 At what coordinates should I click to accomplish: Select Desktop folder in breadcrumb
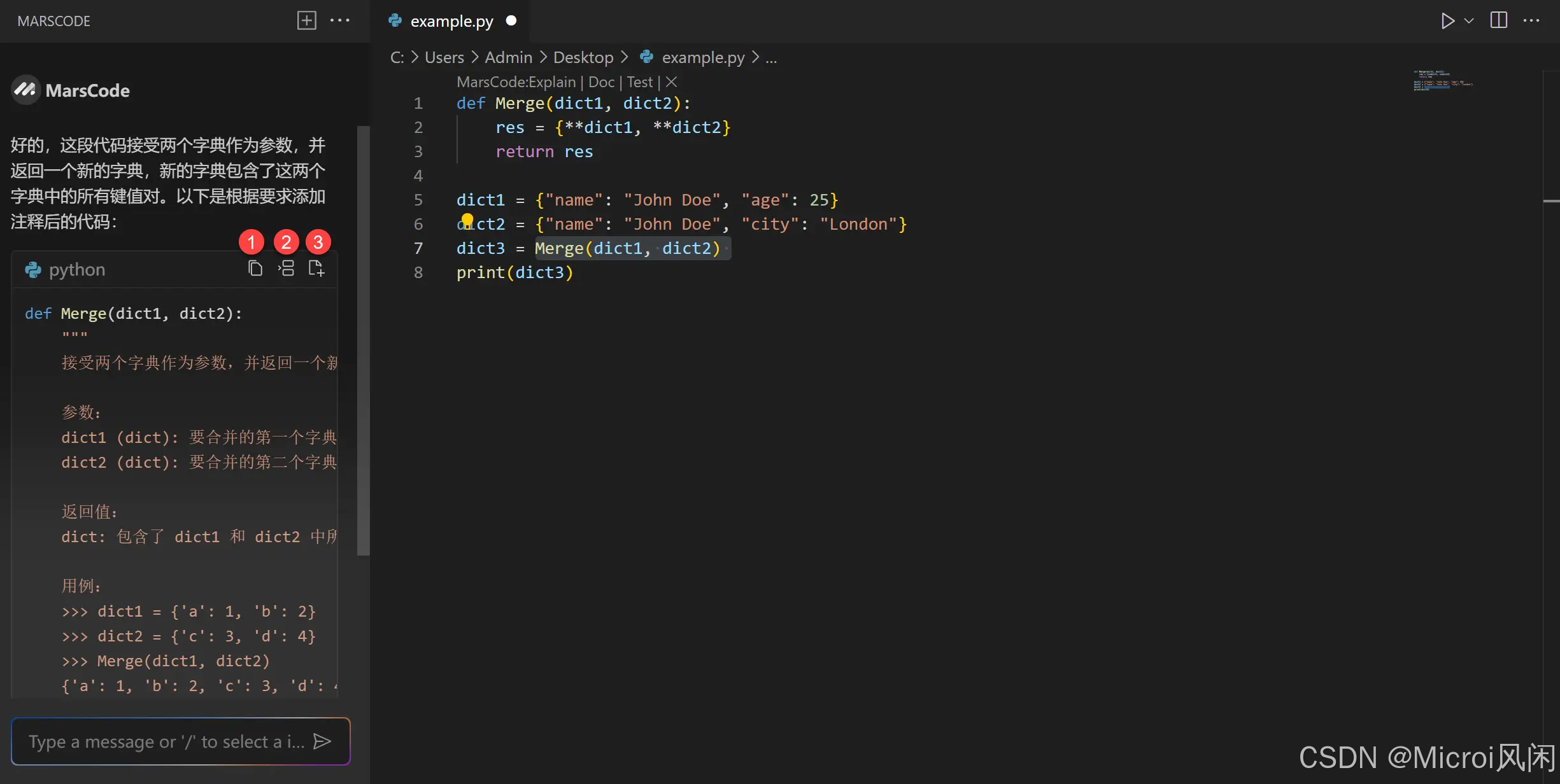click(583, 58)
